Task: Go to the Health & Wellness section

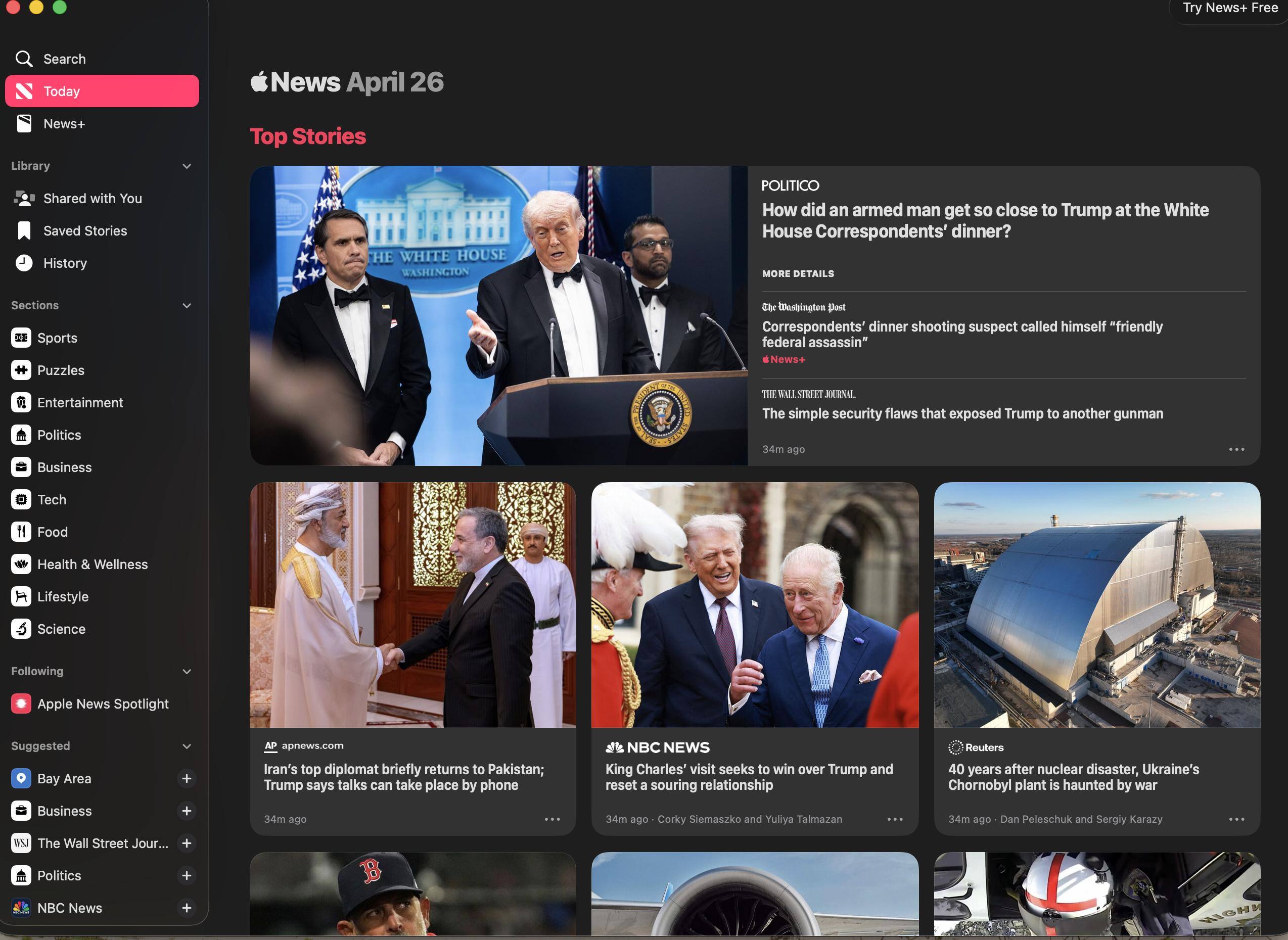Action: pos(102,565)
